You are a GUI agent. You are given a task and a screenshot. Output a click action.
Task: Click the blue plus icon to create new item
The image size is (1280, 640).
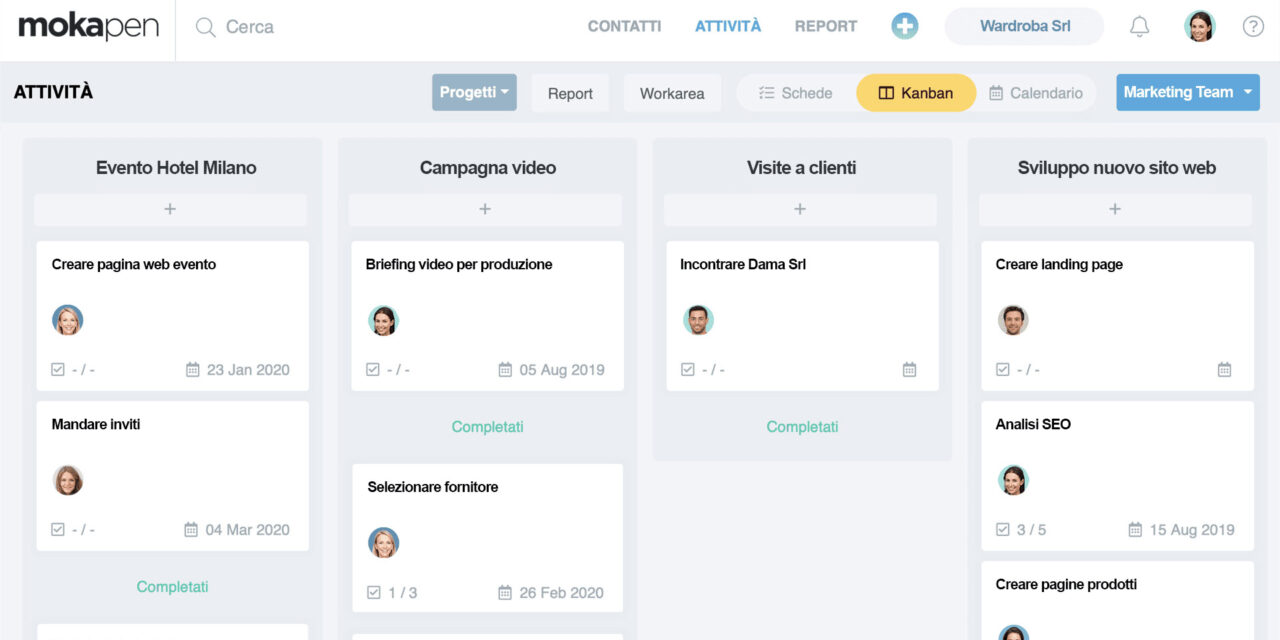904,25
